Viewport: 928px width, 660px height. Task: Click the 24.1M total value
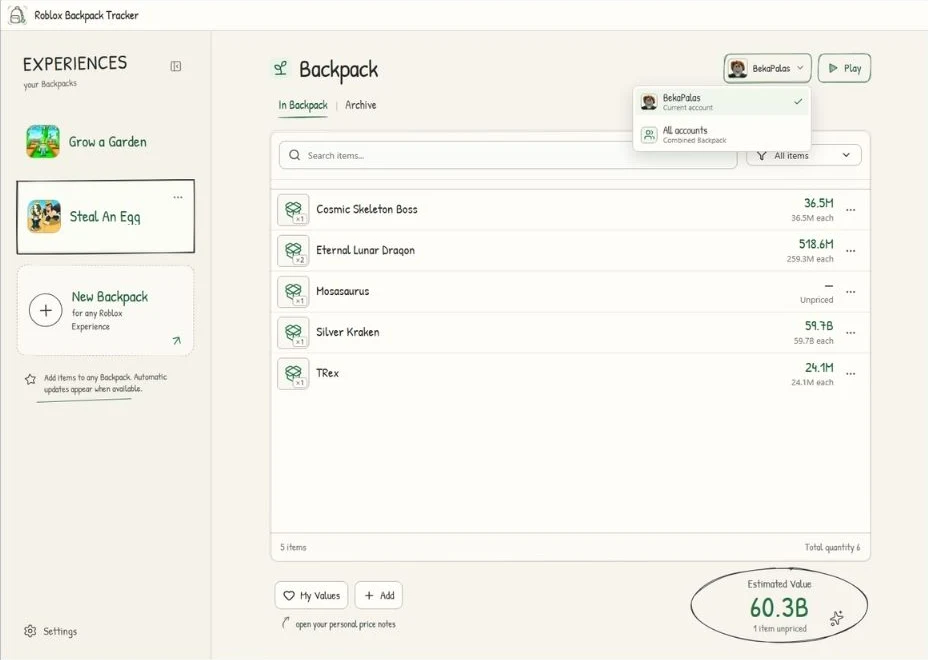click(819, 368)
